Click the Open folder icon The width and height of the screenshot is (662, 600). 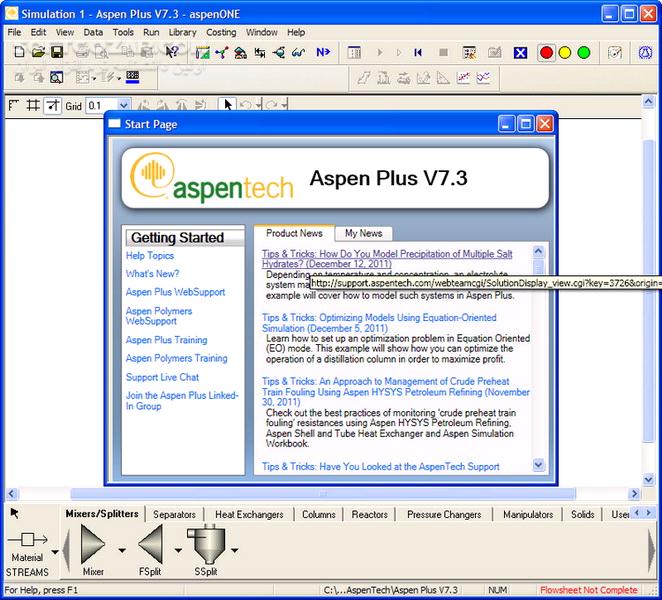point(38,52)
